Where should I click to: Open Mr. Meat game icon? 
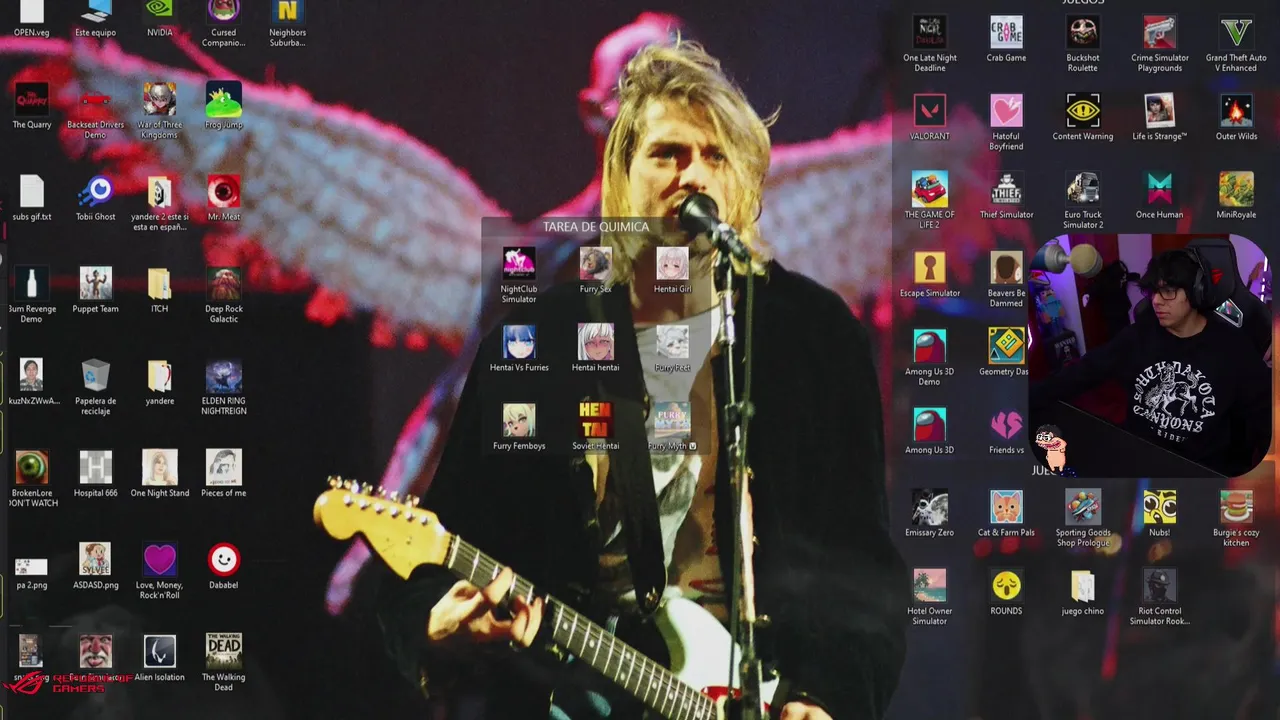pyautogui.click(x=223, y=193)
